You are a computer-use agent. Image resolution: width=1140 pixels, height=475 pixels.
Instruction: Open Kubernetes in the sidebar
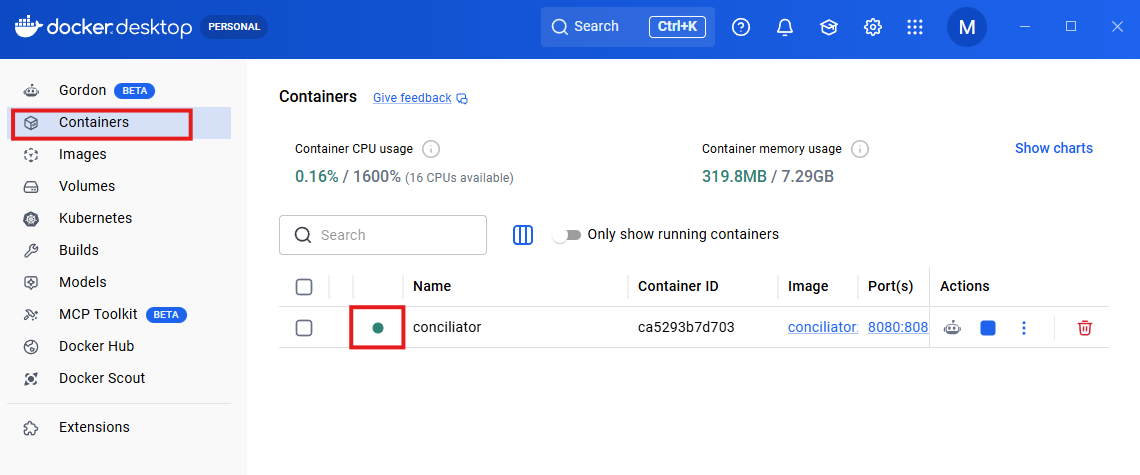[119, 218]
